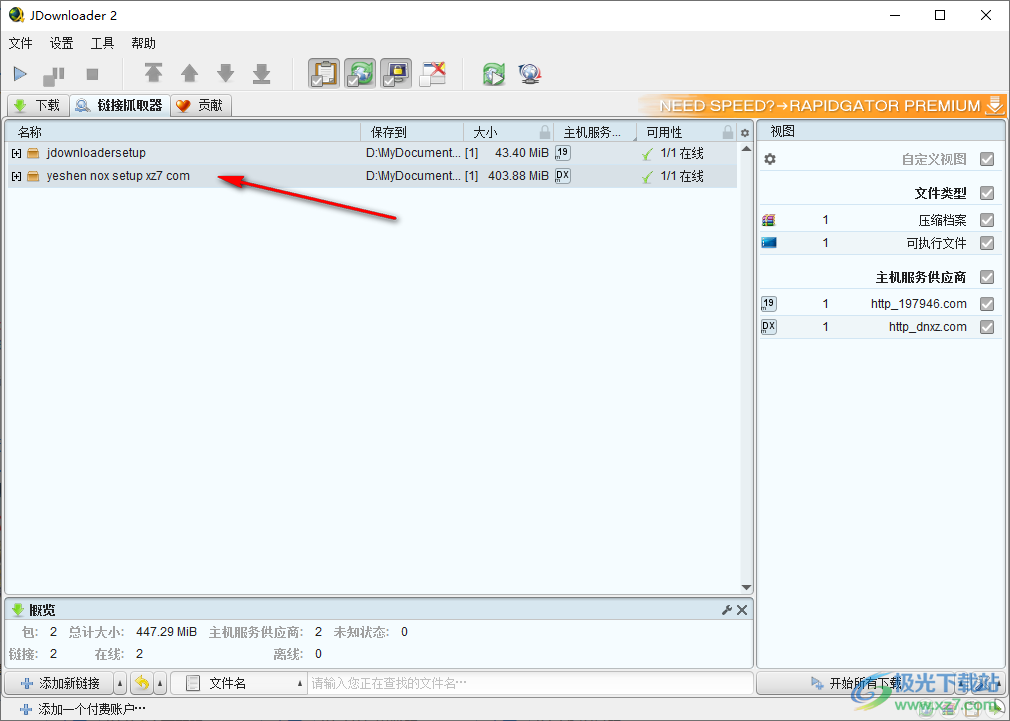Sort by the Size column header
1010x721 pixels.
click(x=509, y=132)
